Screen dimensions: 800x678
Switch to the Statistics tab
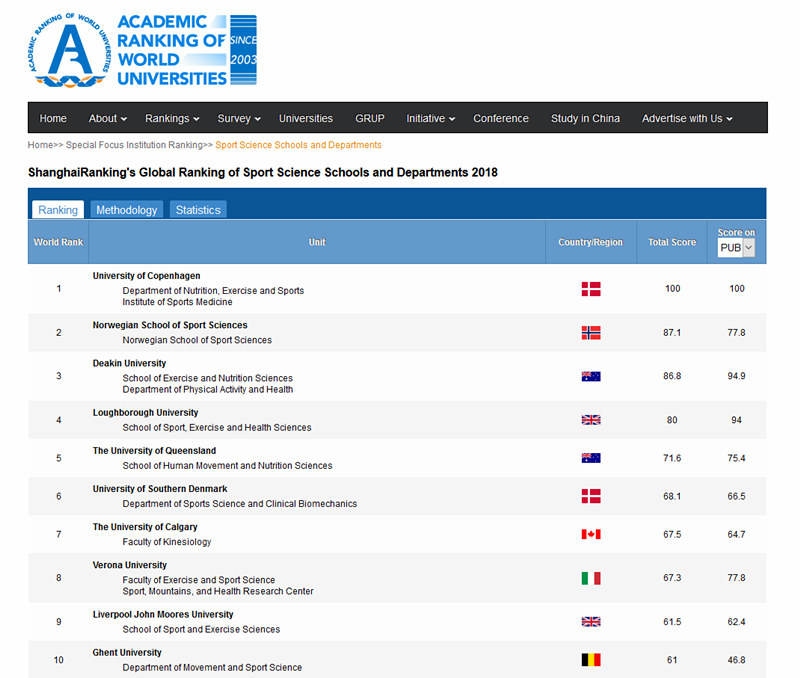198,210
